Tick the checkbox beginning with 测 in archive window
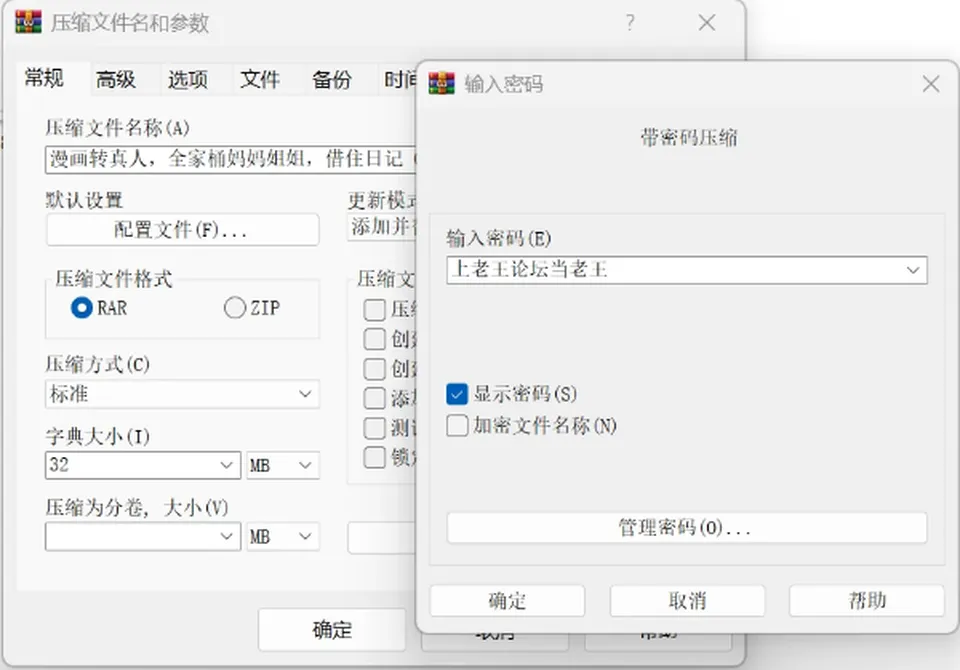The height and width of the screenshot is (670, 960). (x=374, y=427)
